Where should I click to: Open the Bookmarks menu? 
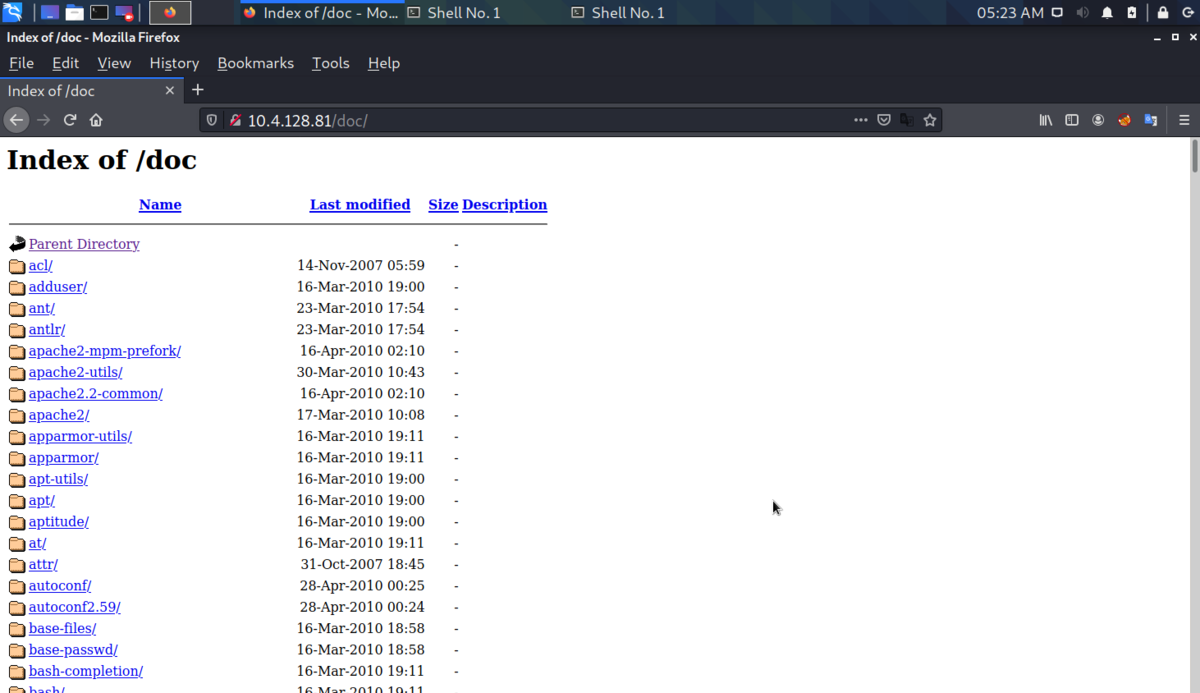(255, 63)
